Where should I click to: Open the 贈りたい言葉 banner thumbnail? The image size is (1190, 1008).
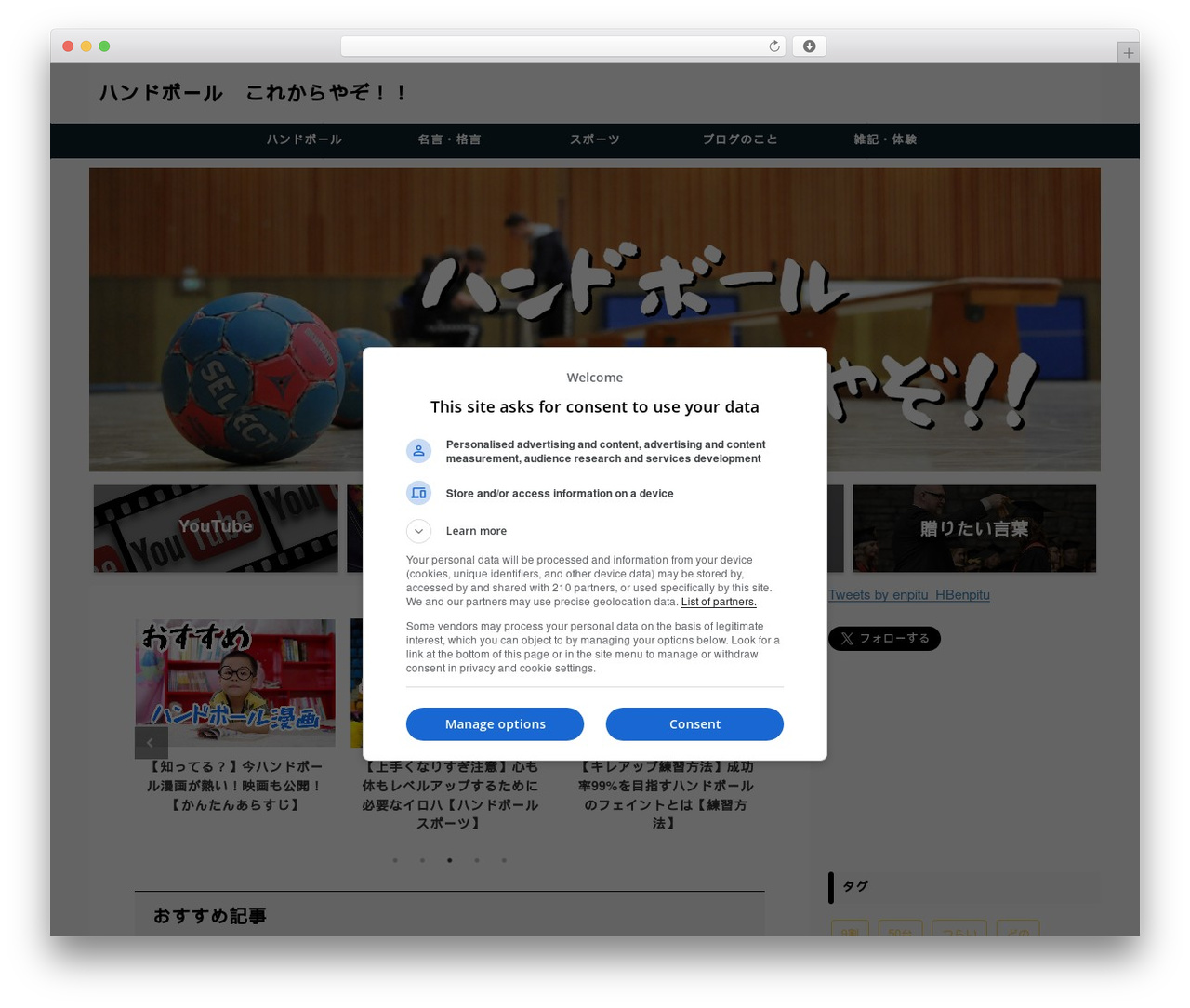[x=974, y=528]
